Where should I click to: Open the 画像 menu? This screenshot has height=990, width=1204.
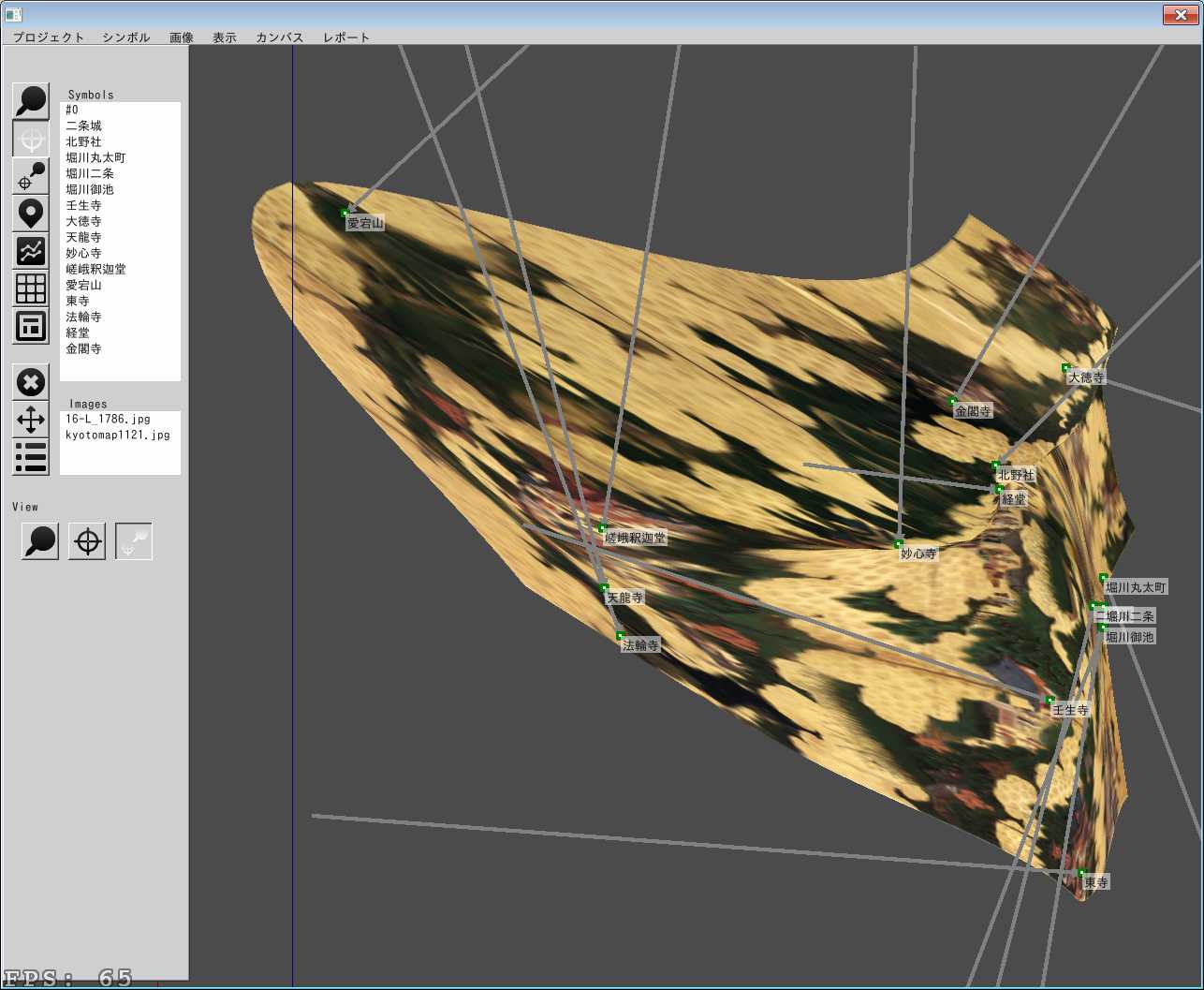click(x=182, y=37)
